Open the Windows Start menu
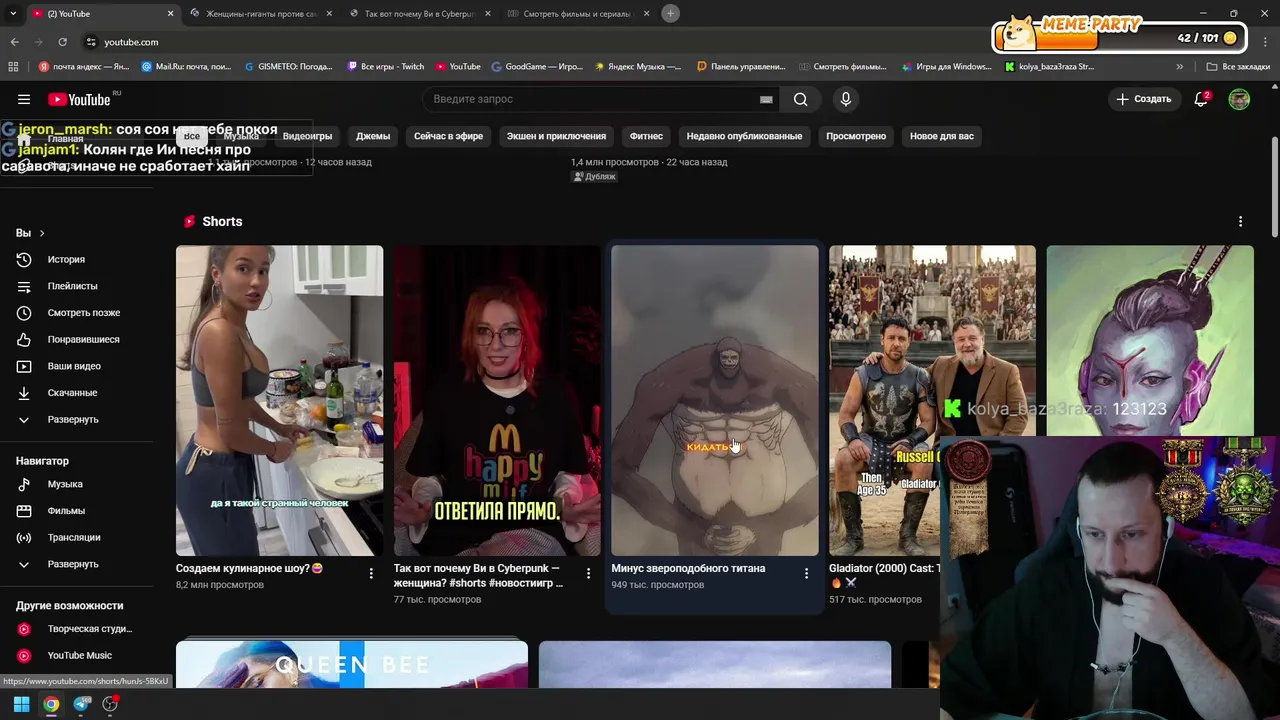 21,704
